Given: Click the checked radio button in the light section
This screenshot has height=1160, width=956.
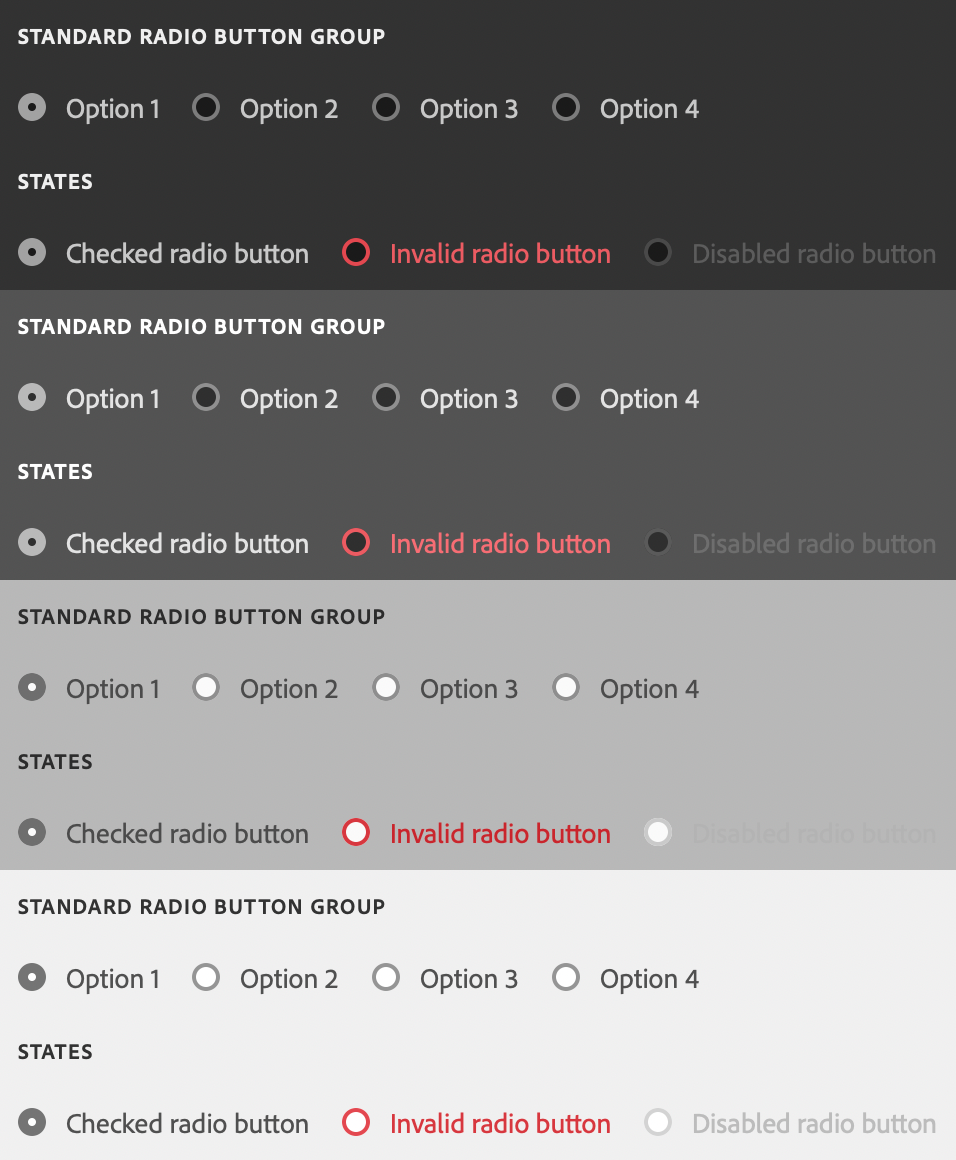Looking at the screenshot, I should pyautogui.click(x=31, y=1123).
